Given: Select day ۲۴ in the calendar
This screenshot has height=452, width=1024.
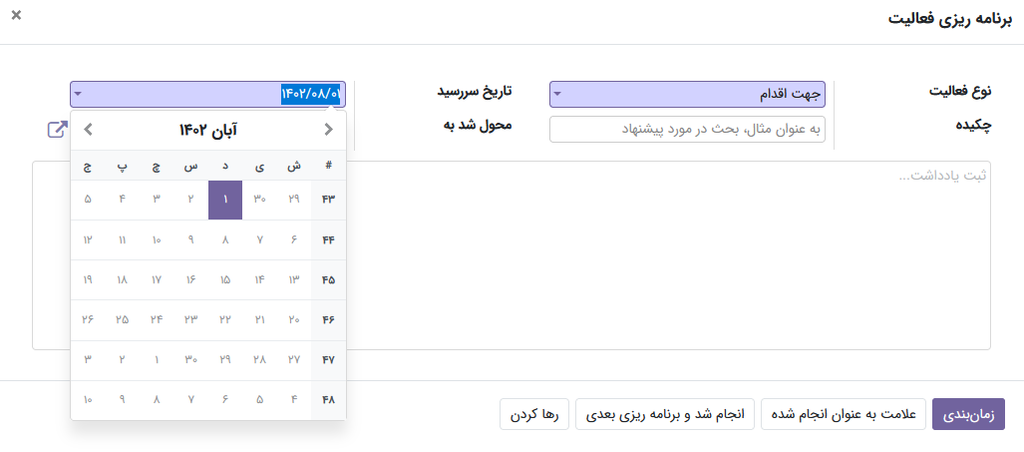Looking at the screenshot, I should [x=157, y=320].
